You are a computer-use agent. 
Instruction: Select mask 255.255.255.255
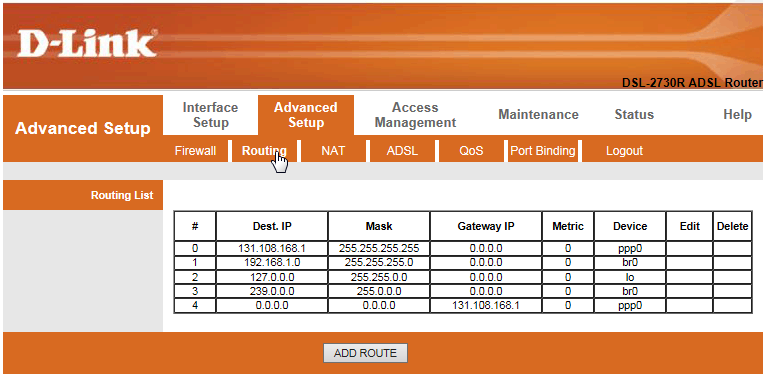click(379, 248)
